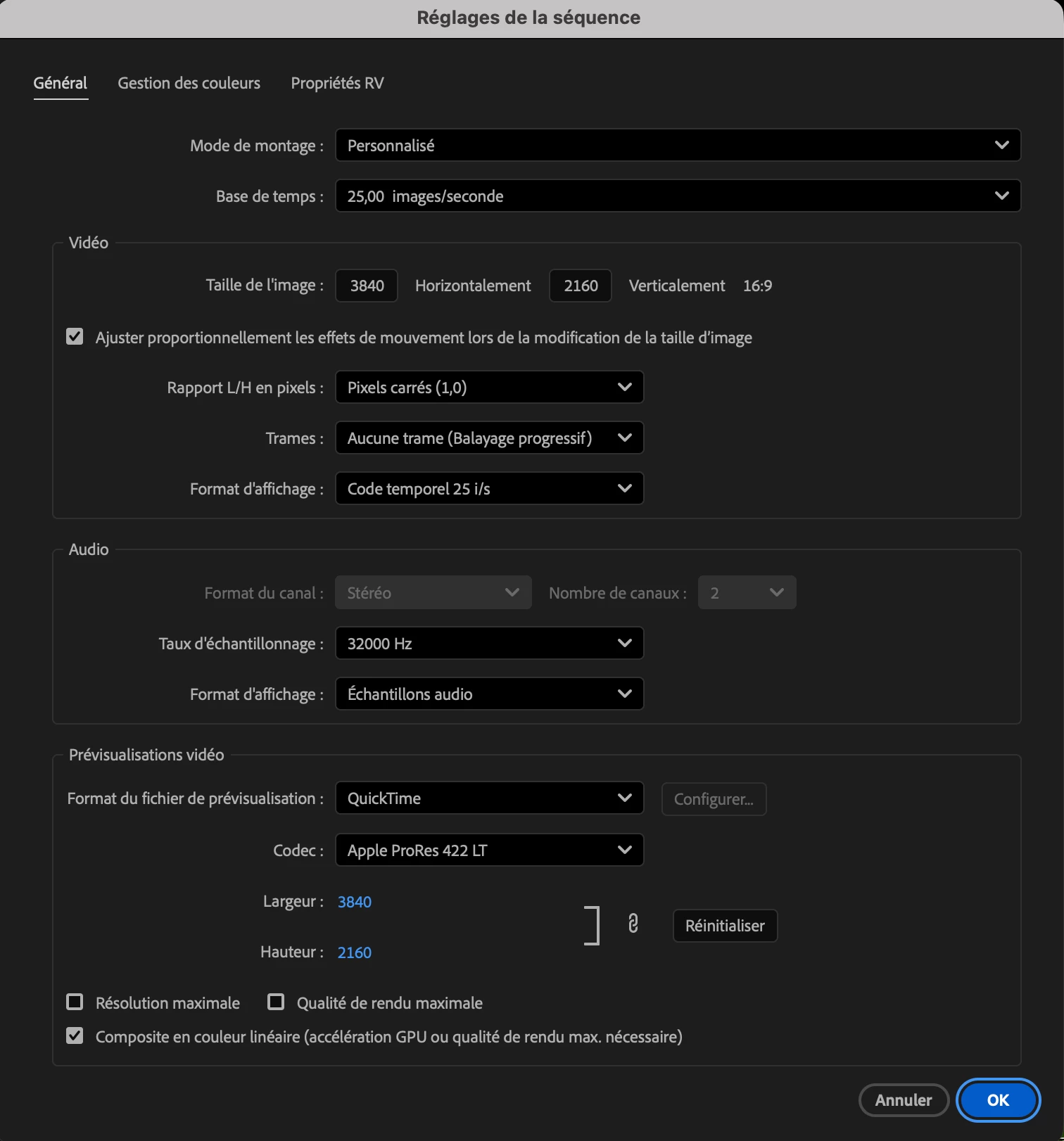
Task: Click the chain link icon for preview dimensions
Action: (633, 924)
